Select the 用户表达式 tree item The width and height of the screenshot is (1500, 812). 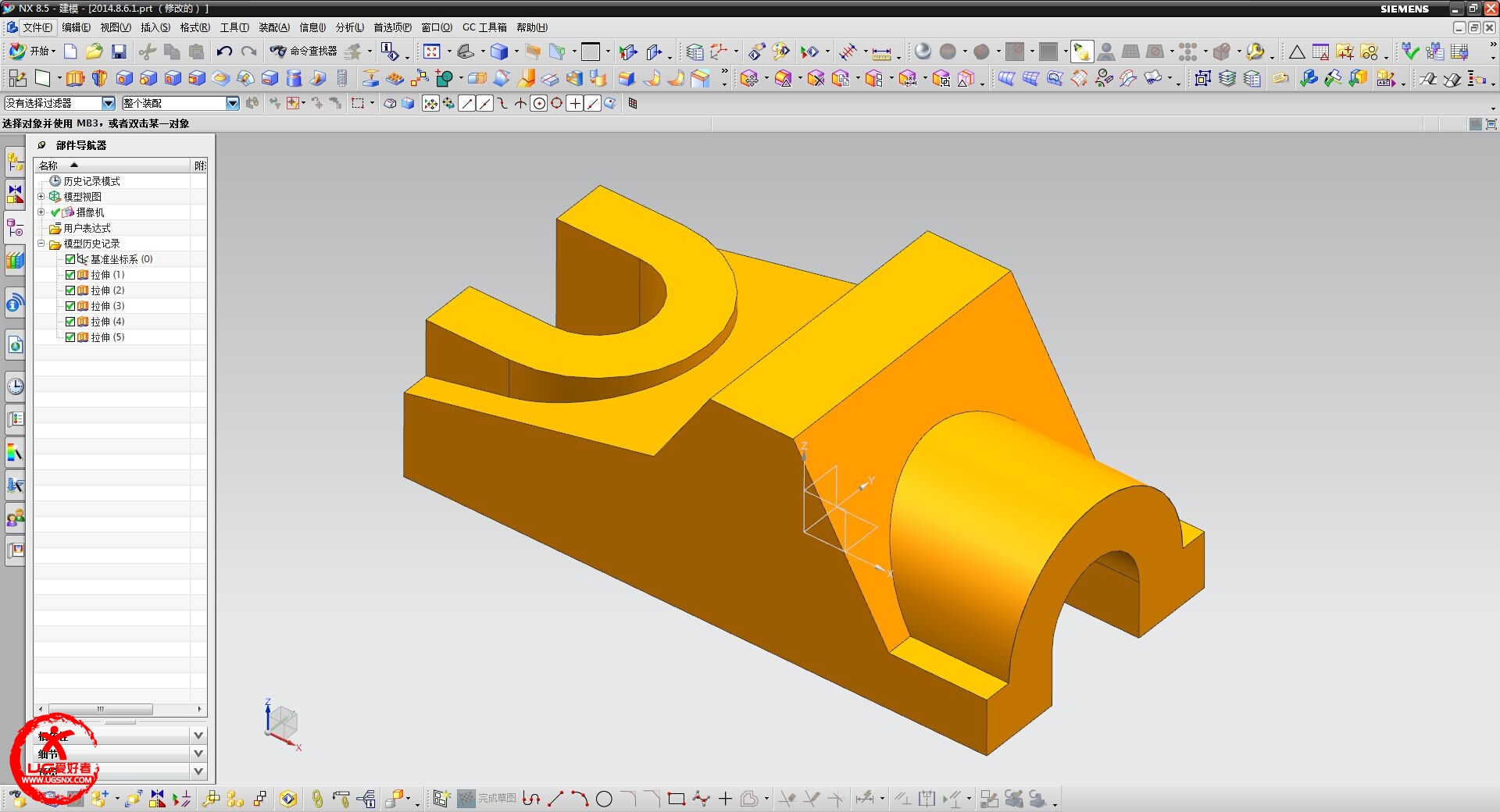coord(87,228)
